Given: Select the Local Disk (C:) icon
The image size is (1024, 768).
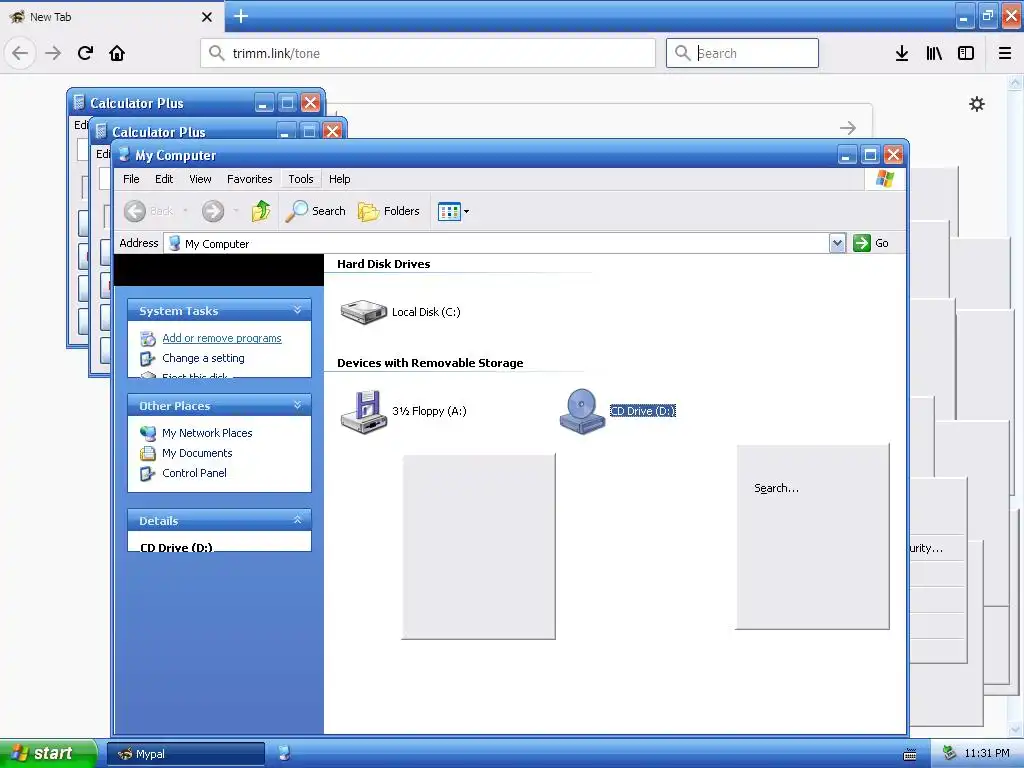Looking at the screenshot, I should click(x=364, y=312).
